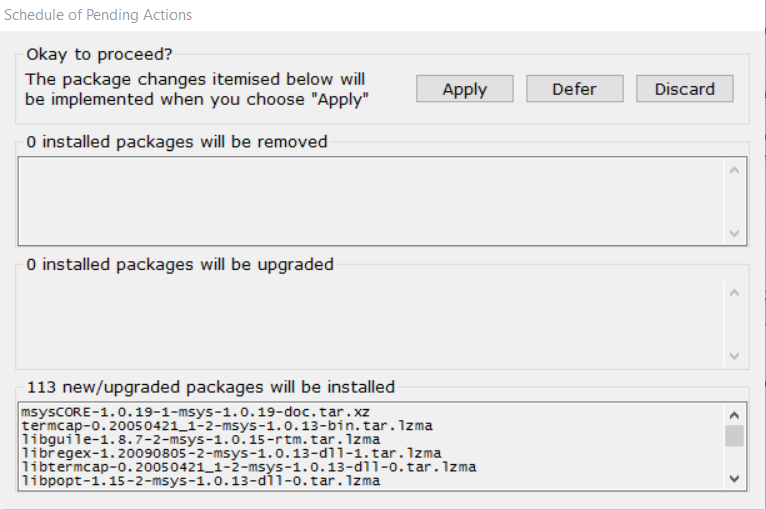766x510 pixels.
Task: Select the libpopt-1.15-2 dll package entry
Action: tap(200, 481)
